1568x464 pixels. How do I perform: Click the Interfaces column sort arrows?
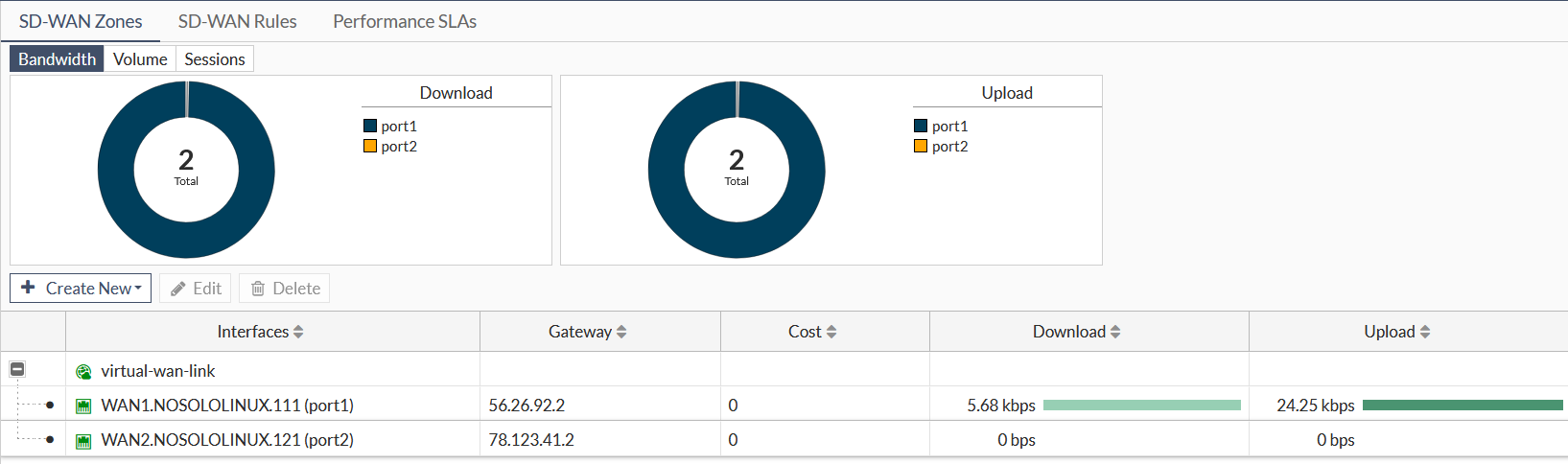tap(298, 332)
